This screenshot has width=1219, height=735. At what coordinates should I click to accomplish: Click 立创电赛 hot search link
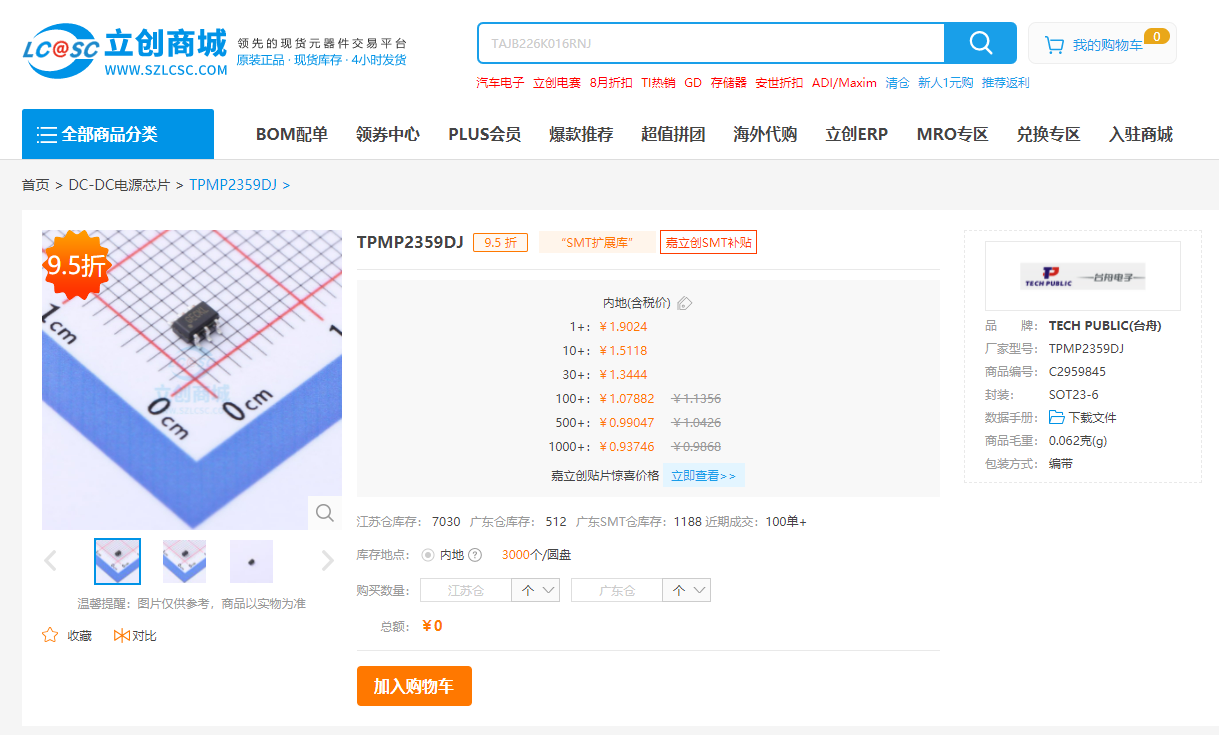pos(557,83)
